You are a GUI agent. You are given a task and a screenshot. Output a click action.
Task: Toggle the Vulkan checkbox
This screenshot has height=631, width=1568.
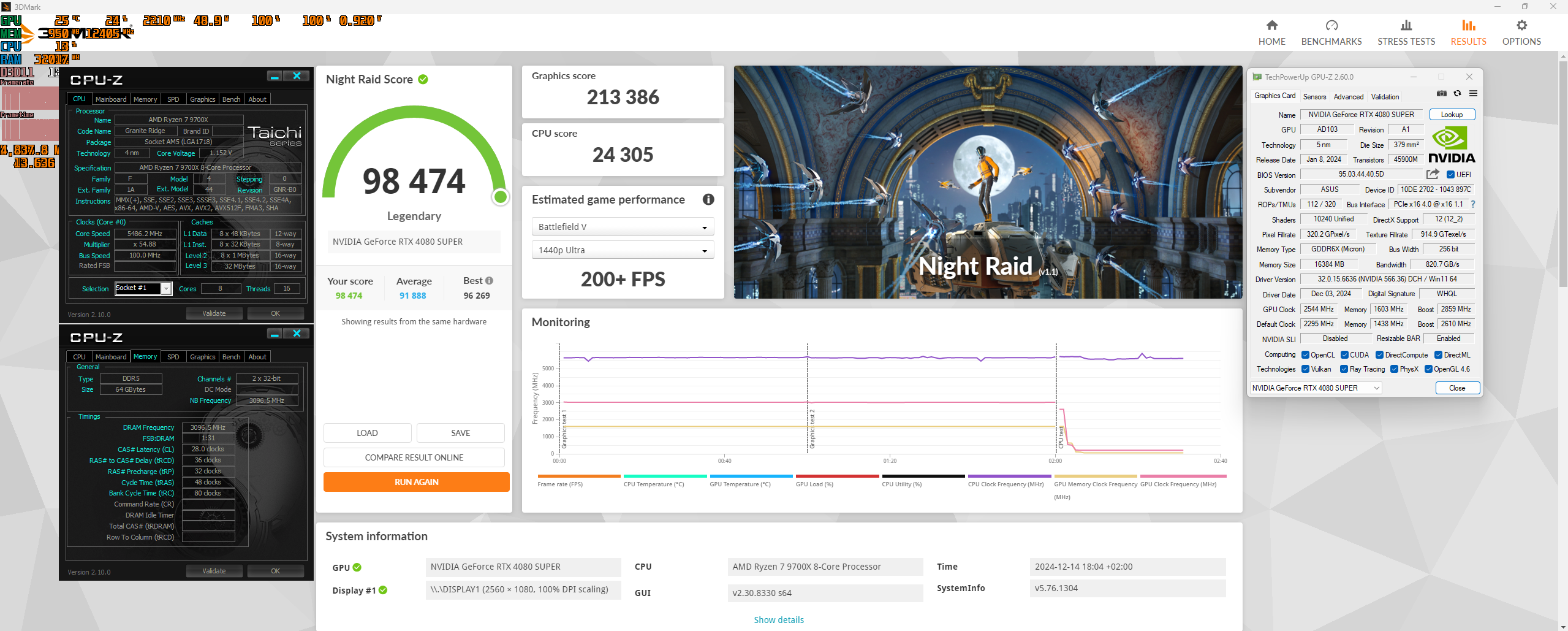[1306, 369]
